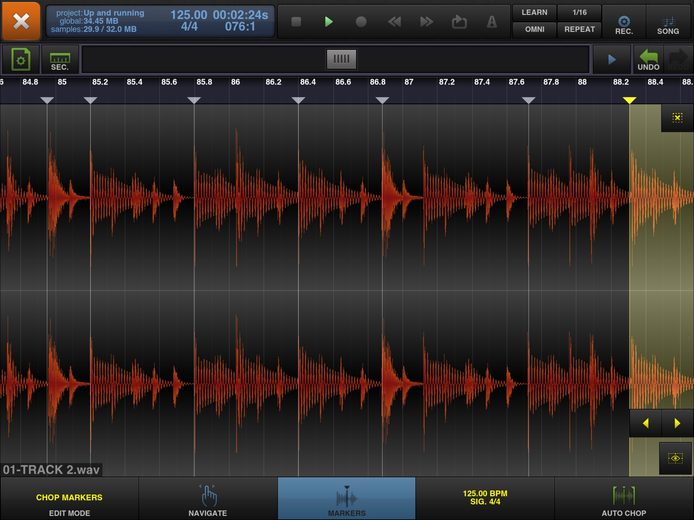Viewport: 694px width, 520px height.
Task: Preview the sample with the blue play arrow
Action: [612, 59]
